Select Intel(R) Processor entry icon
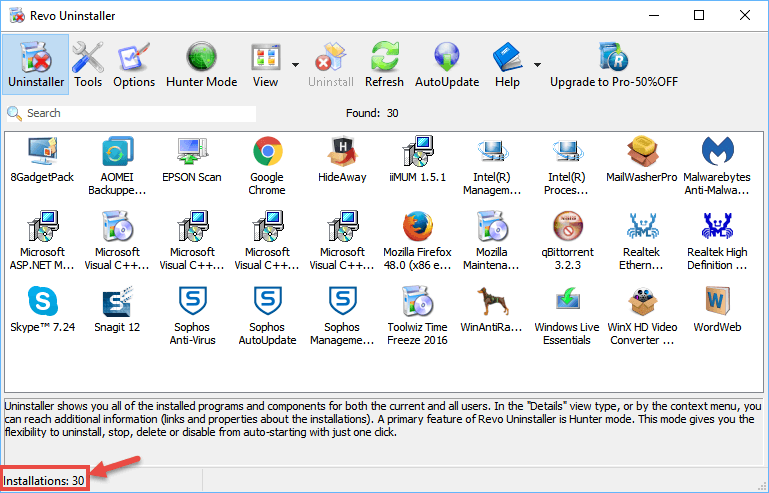The width and height of the screenshot is (769, 493). click(x=567, y=151)
